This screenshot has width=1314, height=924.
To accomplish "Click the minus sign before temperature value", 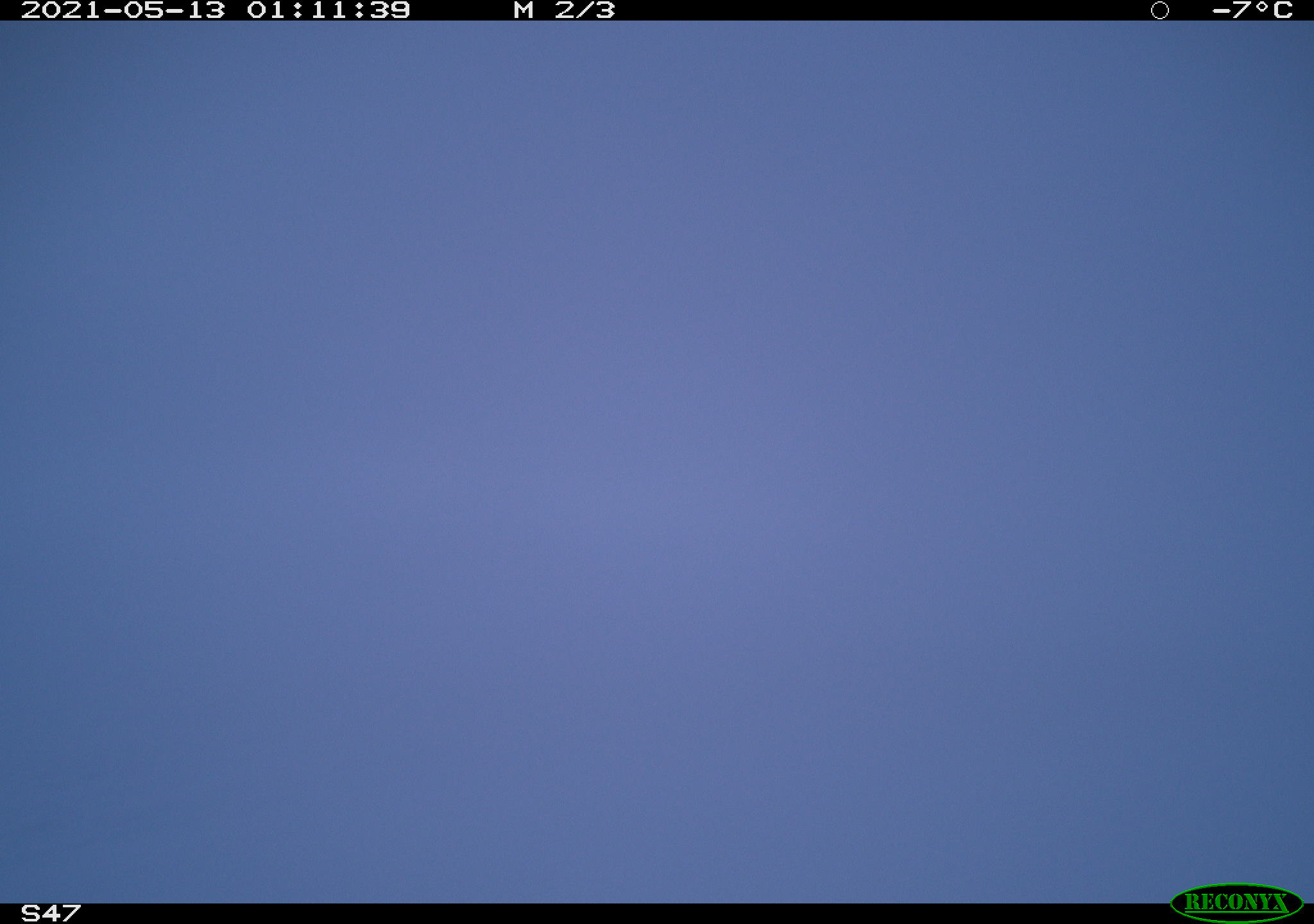I will pos(1221,10).
